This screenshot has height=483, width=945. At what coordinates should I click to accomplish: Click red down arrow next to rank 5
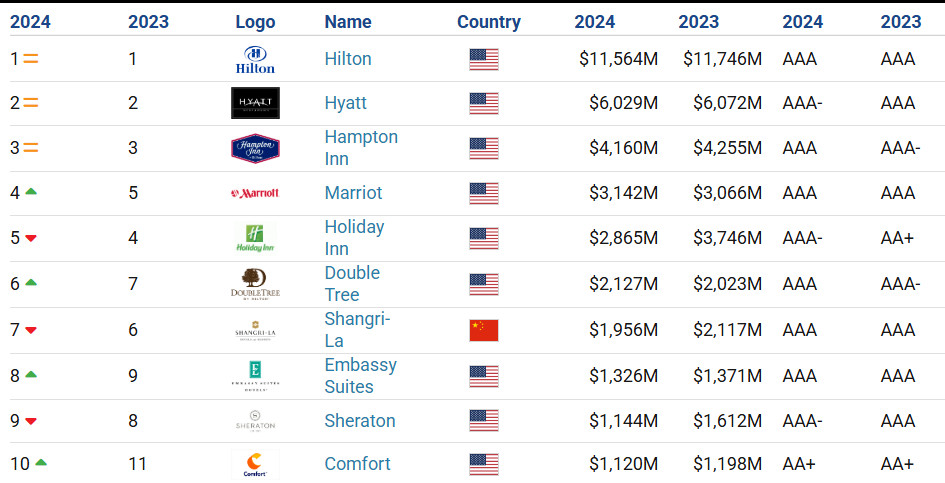click(31, 238)
